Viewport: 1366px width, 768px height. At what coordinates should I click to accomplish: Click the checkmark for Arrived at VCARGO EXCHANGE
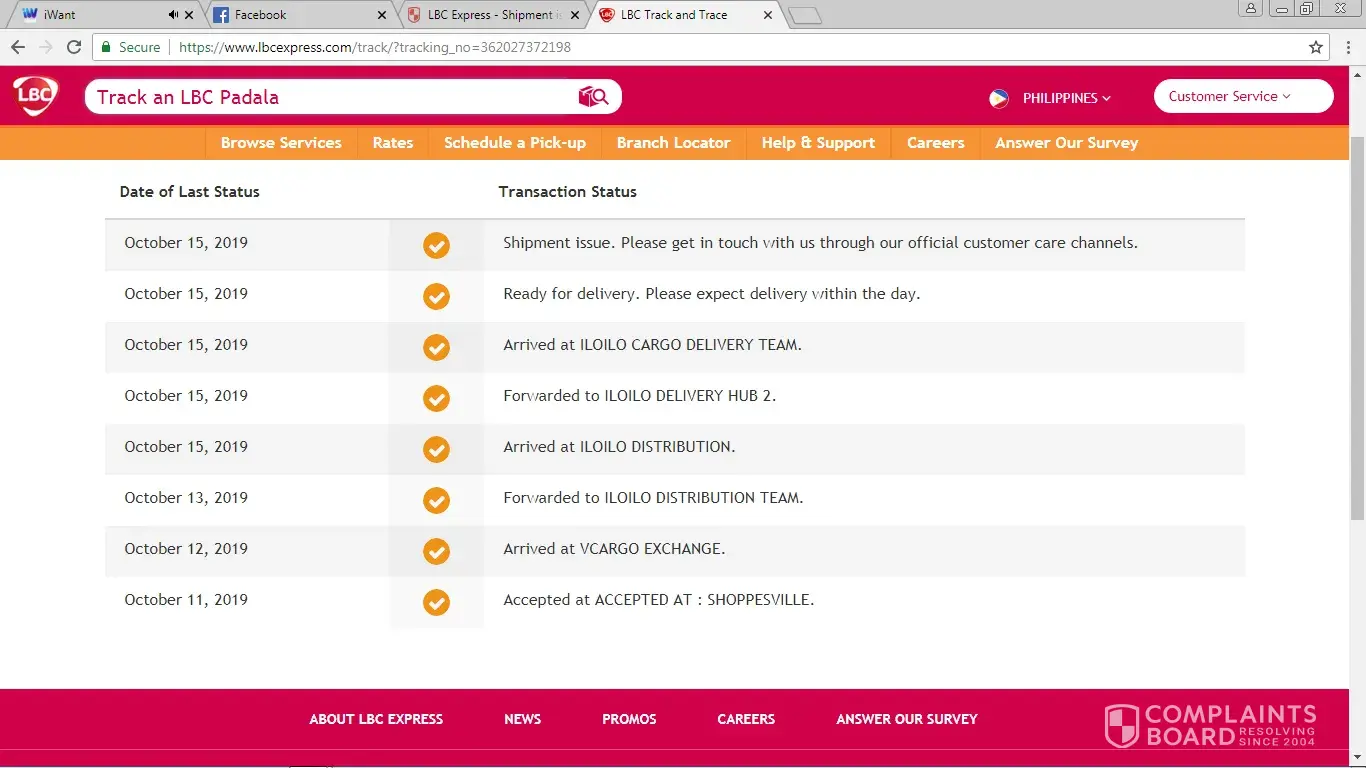coord(436,551)
